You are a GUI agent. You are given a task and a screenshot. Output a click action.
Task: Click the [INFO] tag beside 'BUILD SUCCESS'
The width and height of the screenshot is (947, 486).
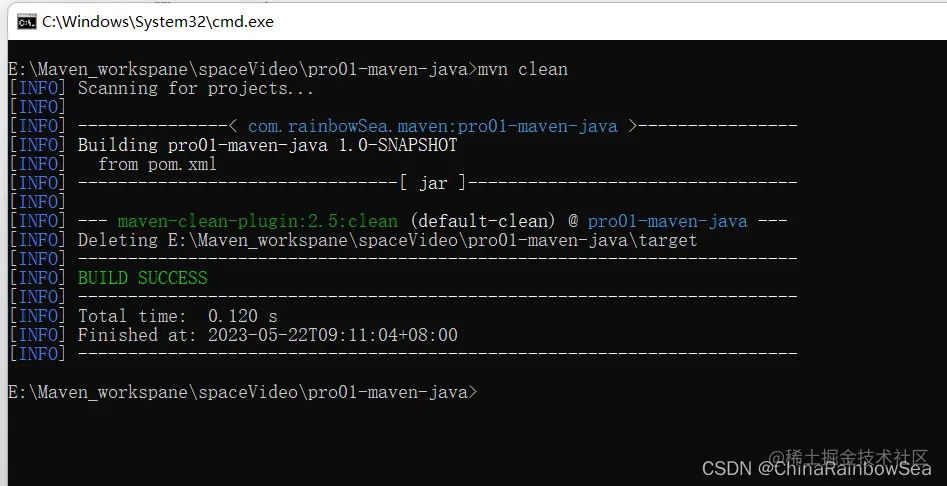pos(37,278)
